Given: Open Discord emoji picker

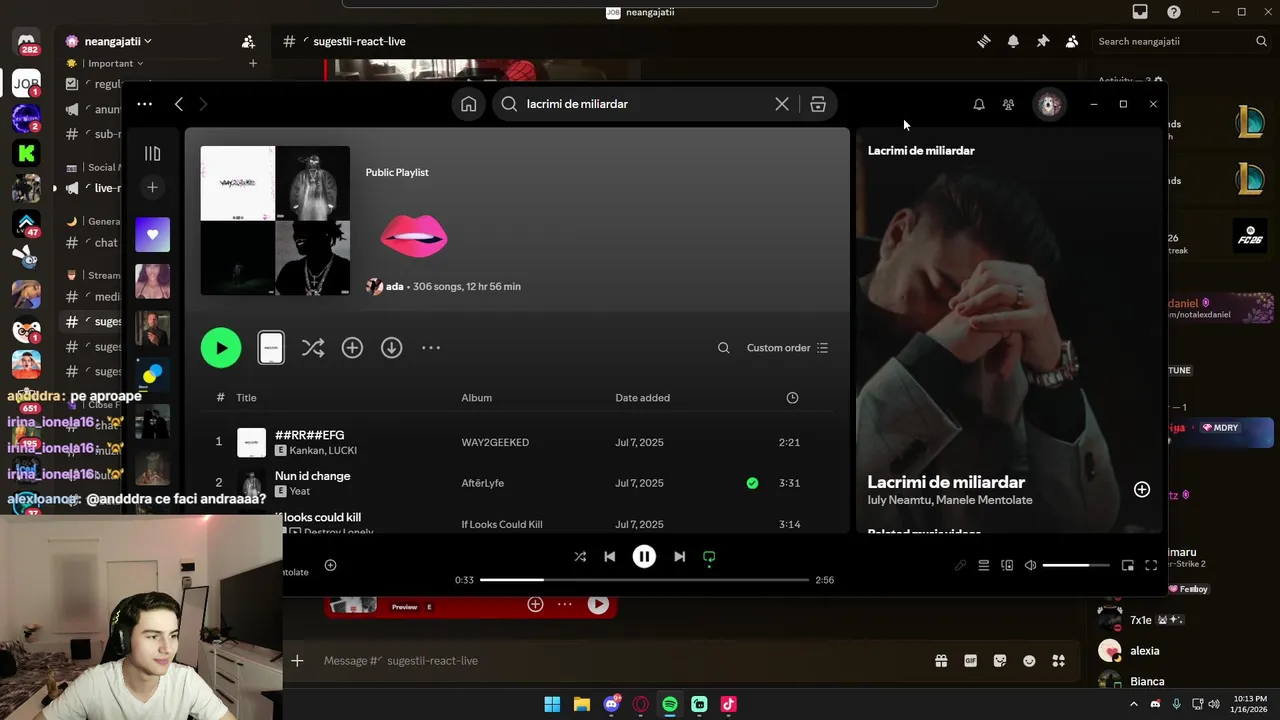Looking at the screenshot, I should click(1029, 661).
